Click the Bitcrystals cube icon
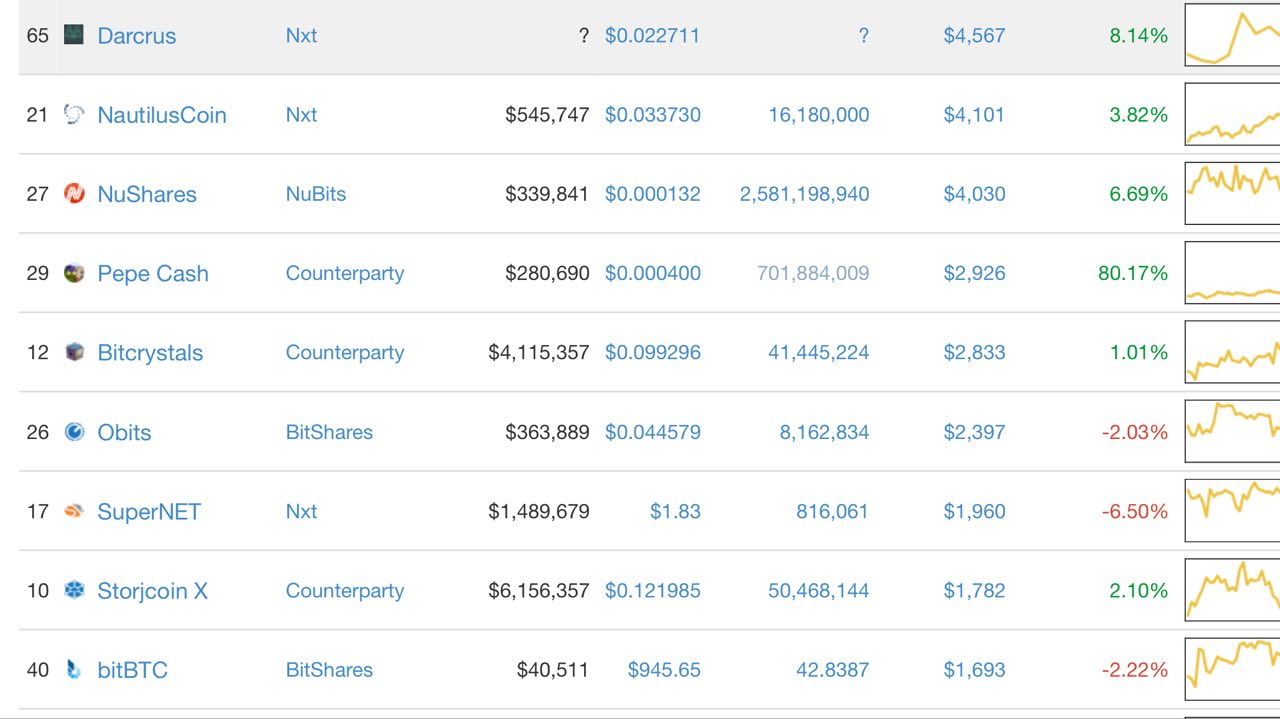 point(74,352)
